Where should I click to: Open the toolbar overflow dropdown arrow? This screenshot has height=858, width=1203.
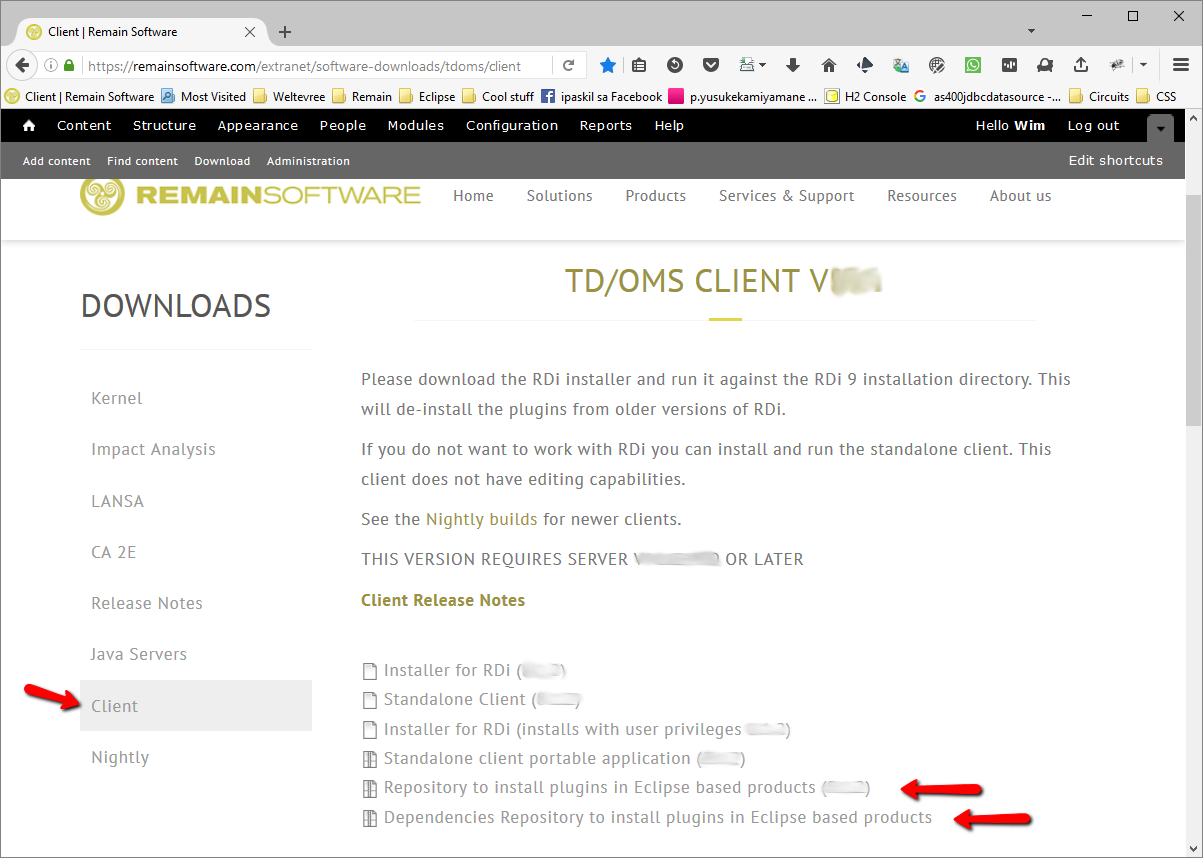tap(1144, 66)
